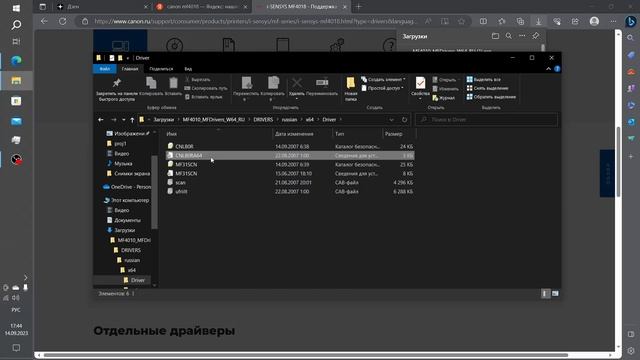Switch to the Поделиться ribbon tab

pyautogui.click(x=161, y=69)
